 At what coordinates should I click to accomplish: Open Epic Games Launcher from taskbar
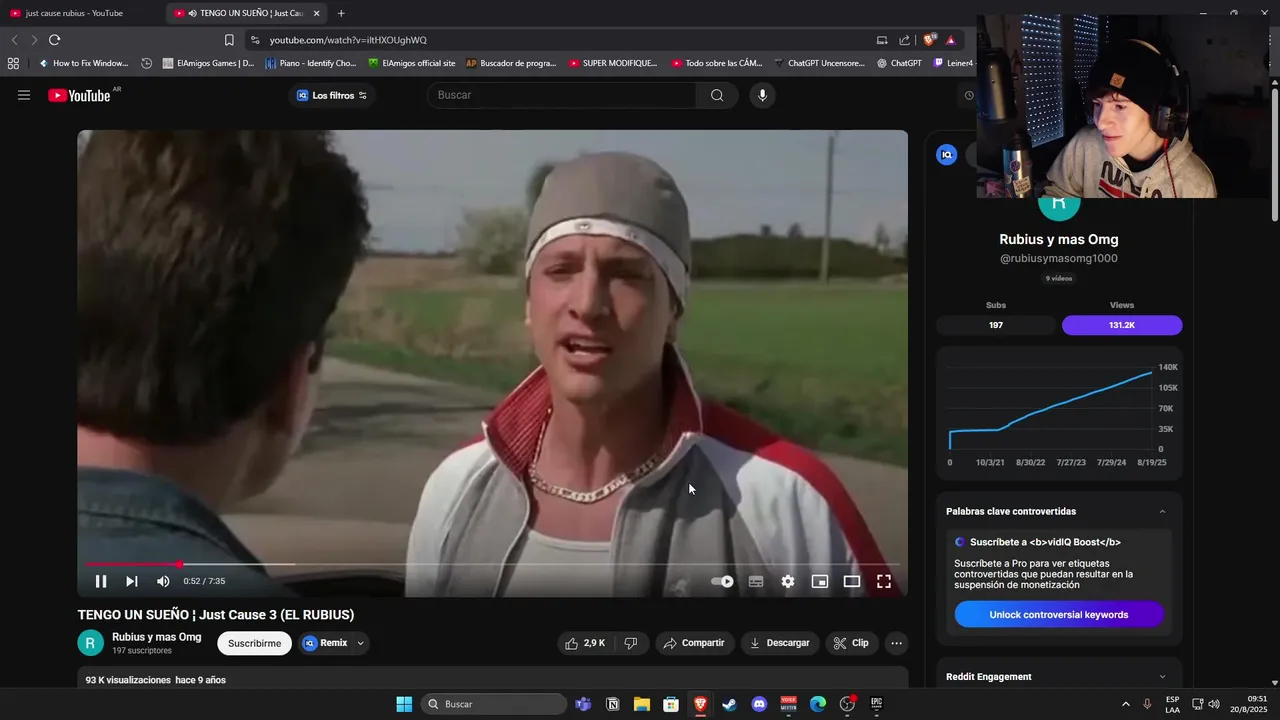tap(876, 704)
